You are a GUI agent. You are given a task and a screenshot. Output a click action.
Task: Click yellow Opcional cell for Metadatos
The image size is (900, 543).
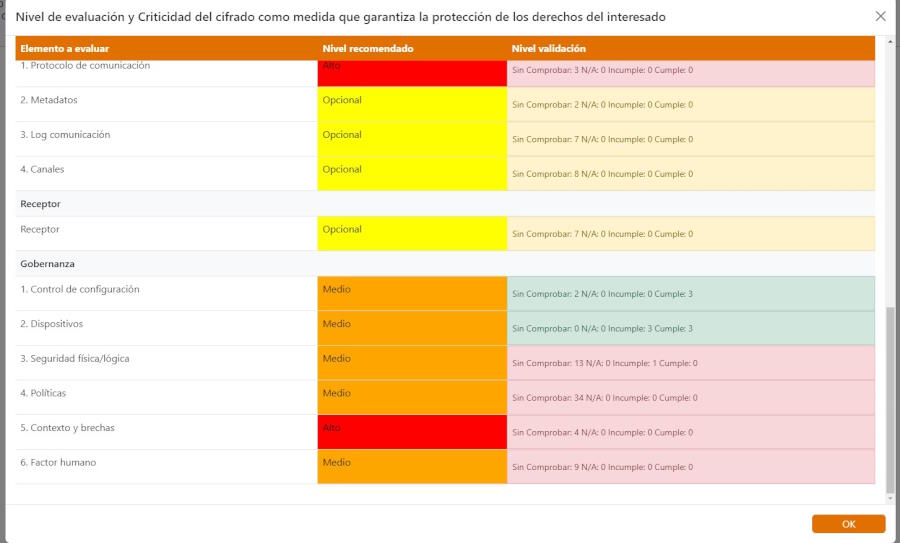point(412,104)
